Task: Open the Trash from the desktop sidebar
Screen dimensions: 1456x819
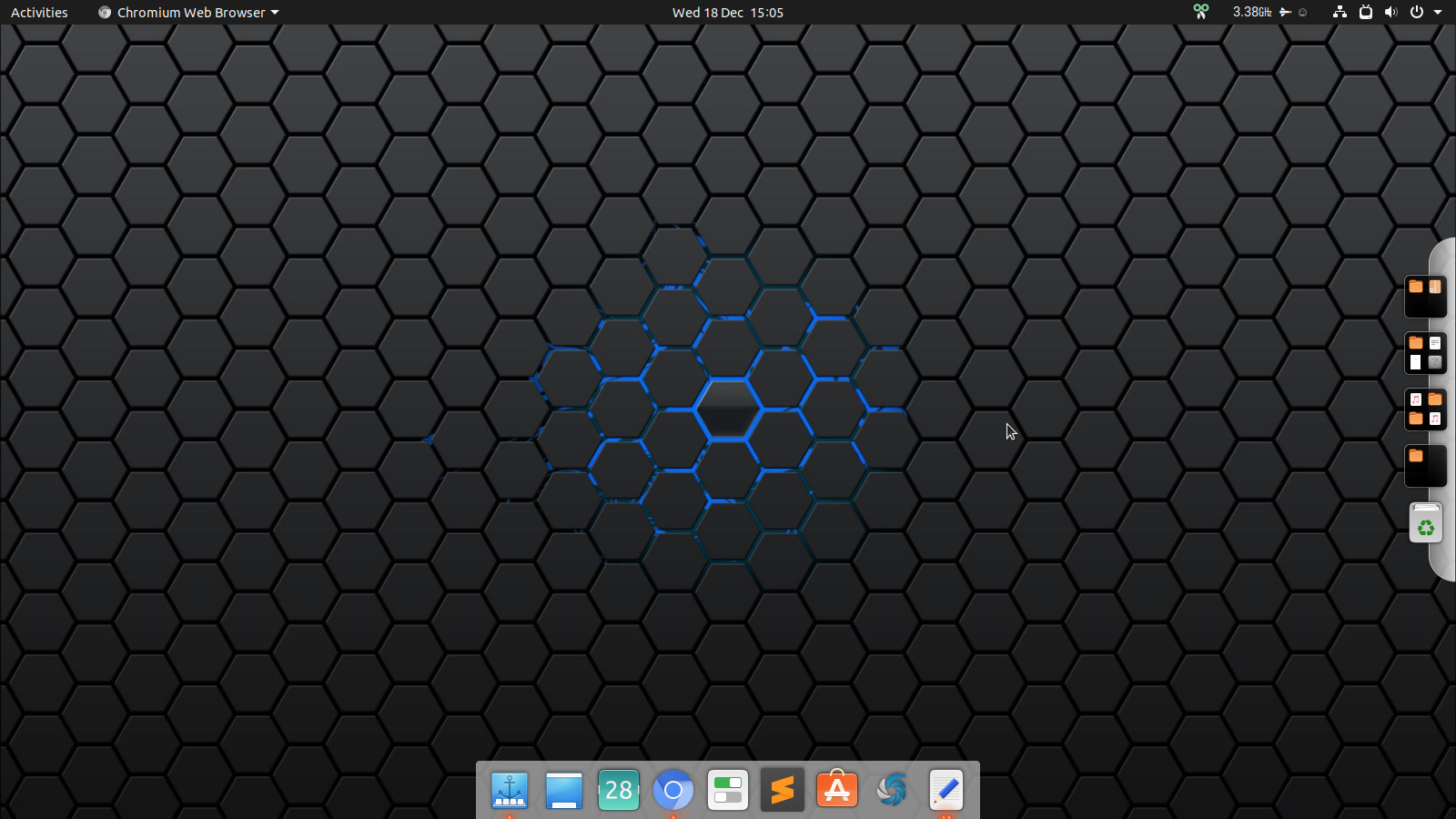Action: click(x=1425, y=523)
